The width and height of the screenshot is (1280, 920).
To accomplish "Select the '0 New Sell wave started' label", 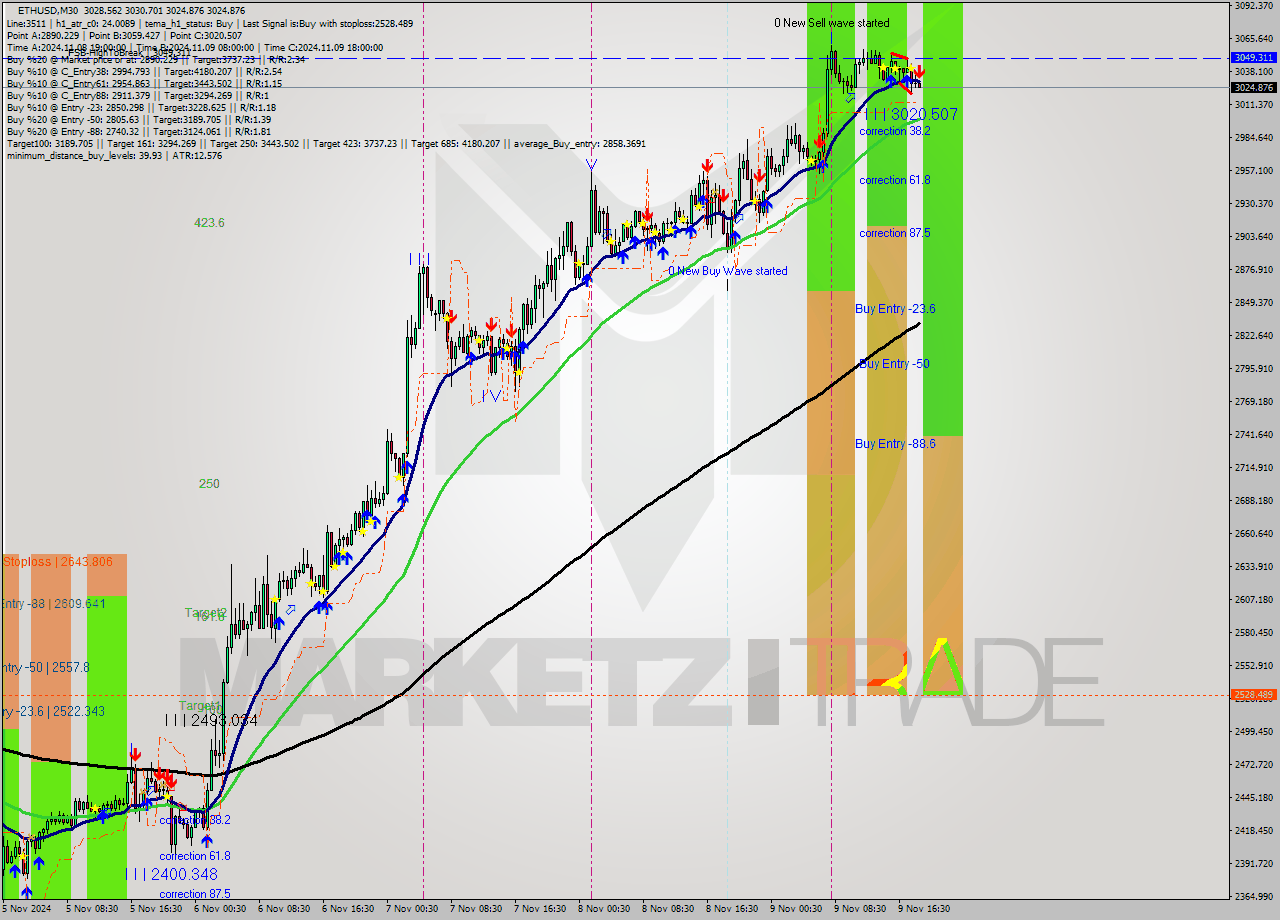I will click(832, 23).
